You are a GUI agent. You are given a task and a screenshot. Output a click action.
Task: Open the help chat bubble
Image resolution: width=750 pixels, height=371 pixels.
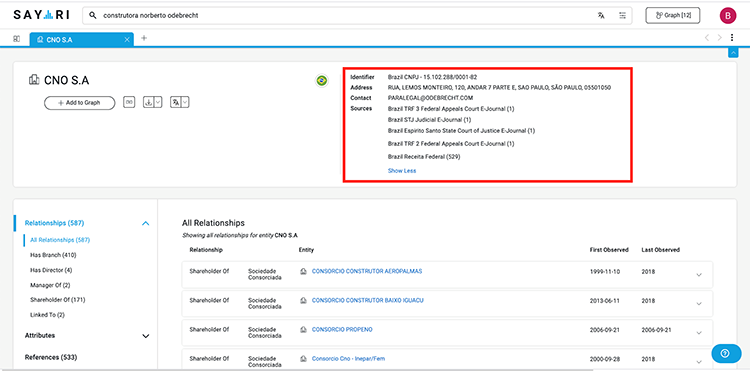coord(726,353)
